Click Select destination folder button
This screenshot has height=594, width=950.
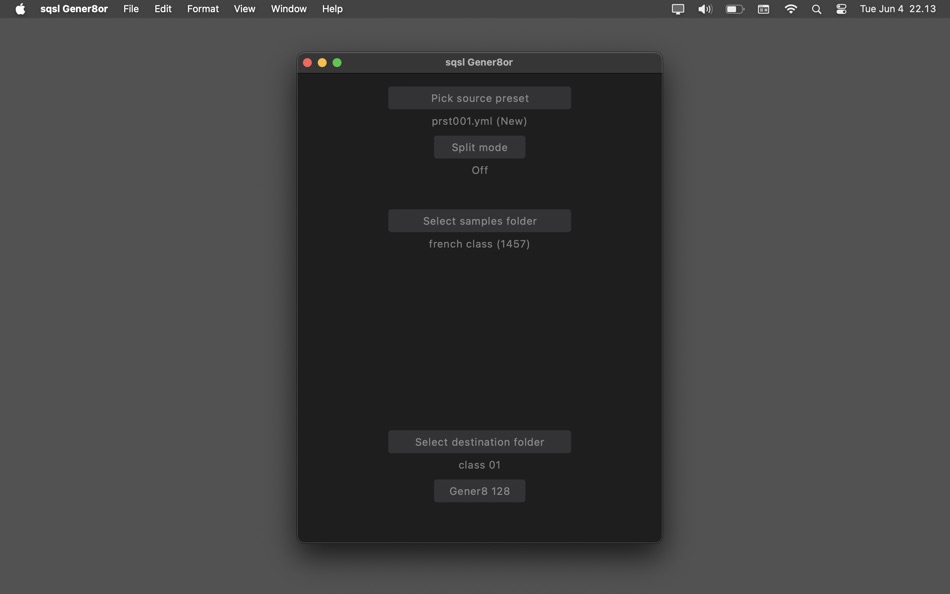479,442
